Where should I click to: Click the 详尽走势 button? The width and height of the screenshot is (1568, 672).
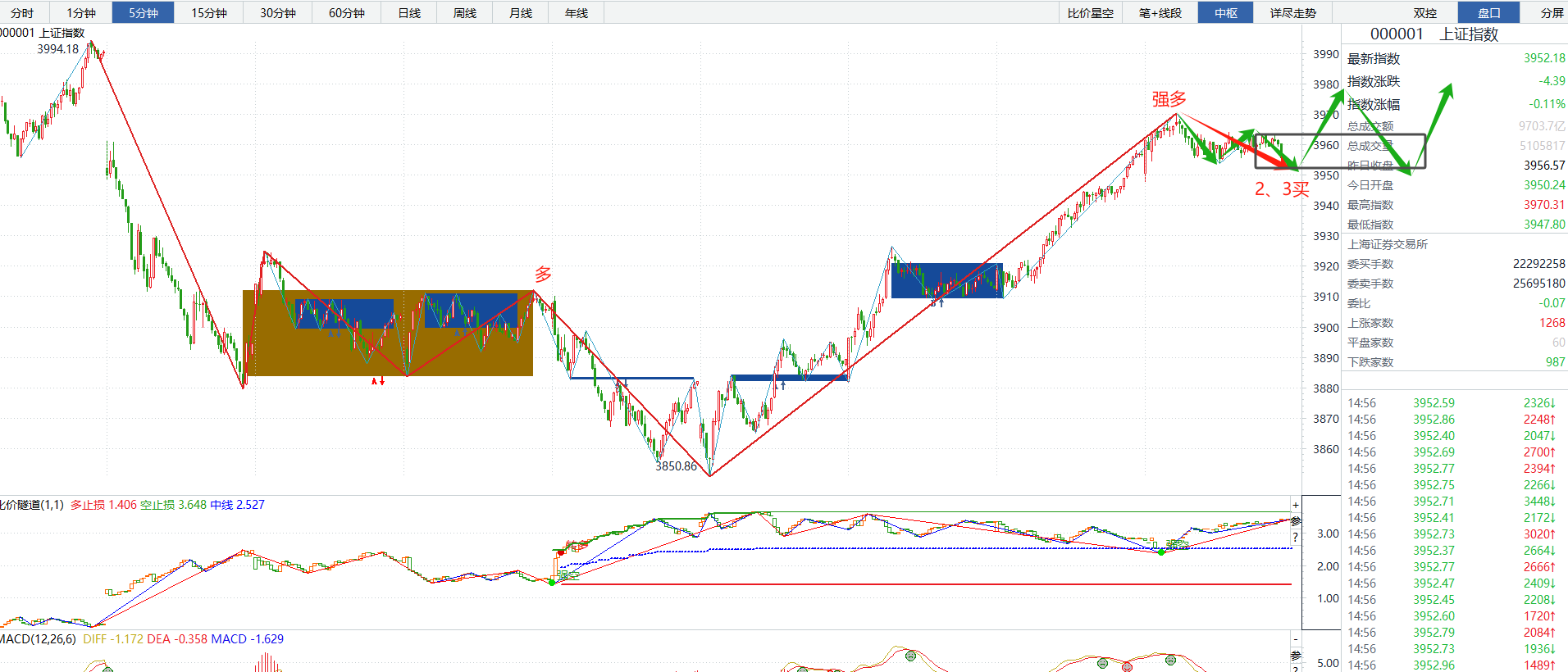tap(1293, 12)
